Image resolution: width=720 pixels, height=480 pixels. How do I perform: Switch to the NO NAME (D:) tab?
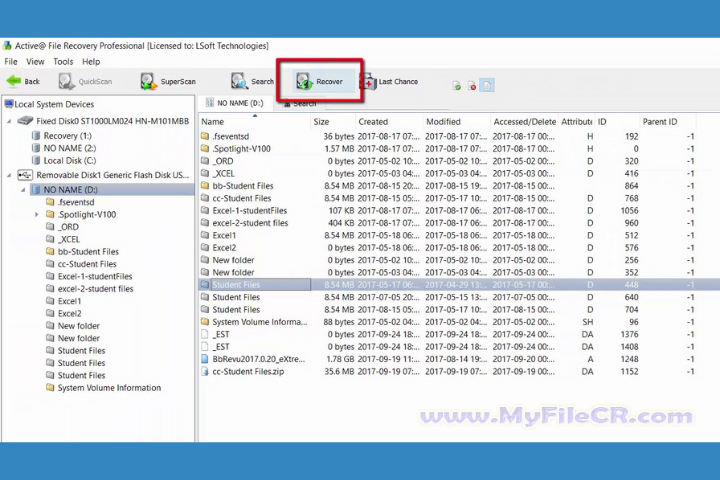tap(235, 103)
